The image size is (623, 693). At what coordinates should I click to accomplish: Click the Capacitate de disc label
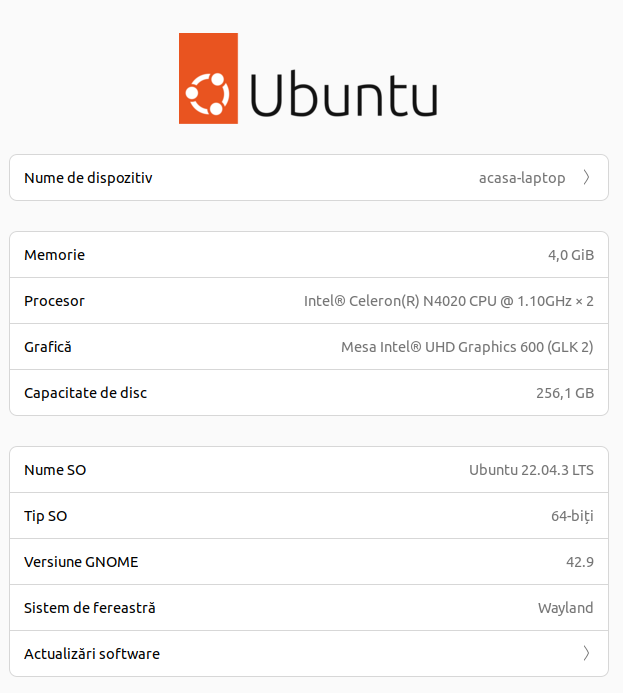[x=85, y=393]
